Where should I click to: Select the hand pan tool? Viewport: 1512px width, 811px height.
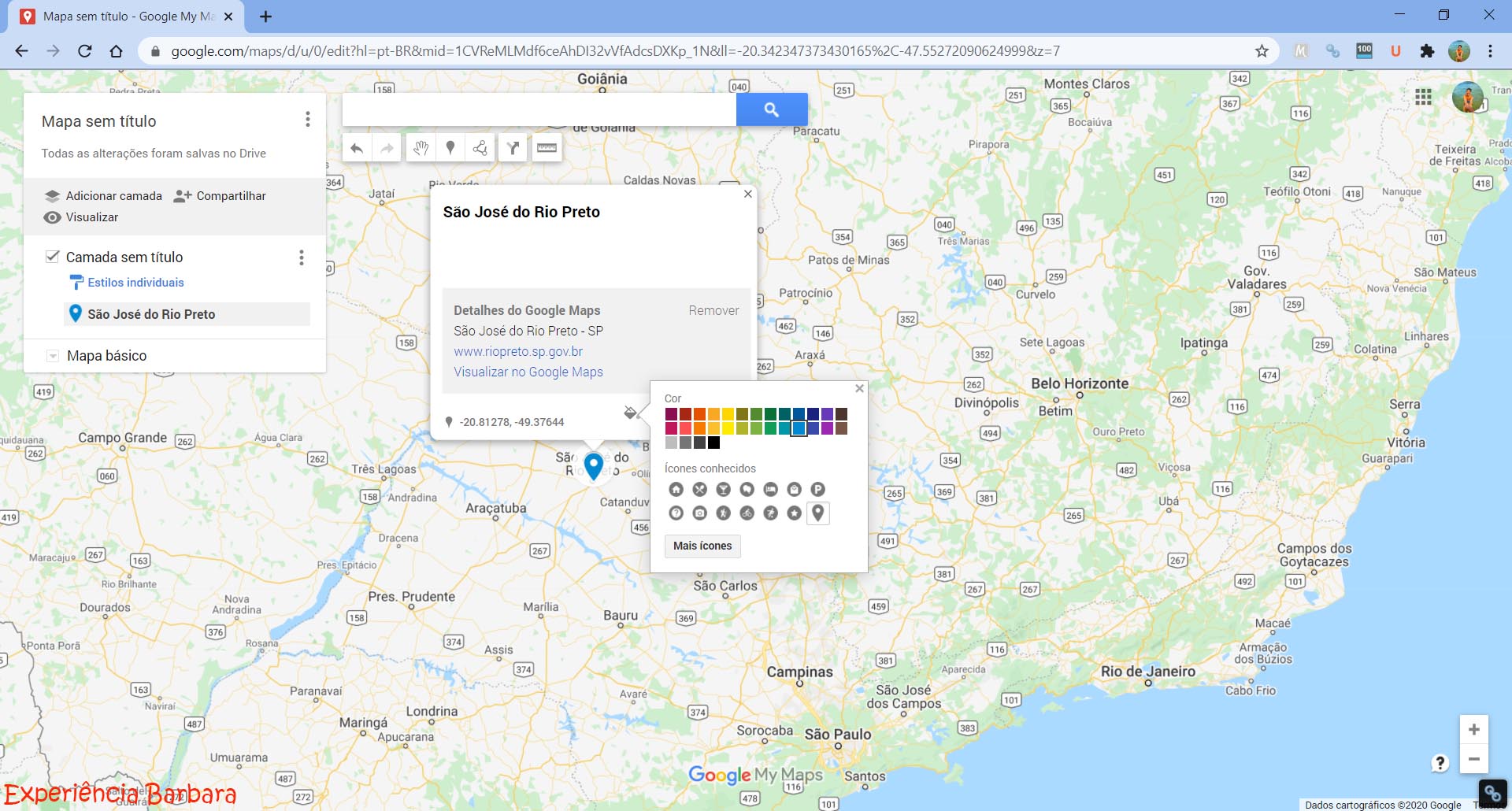421,148
